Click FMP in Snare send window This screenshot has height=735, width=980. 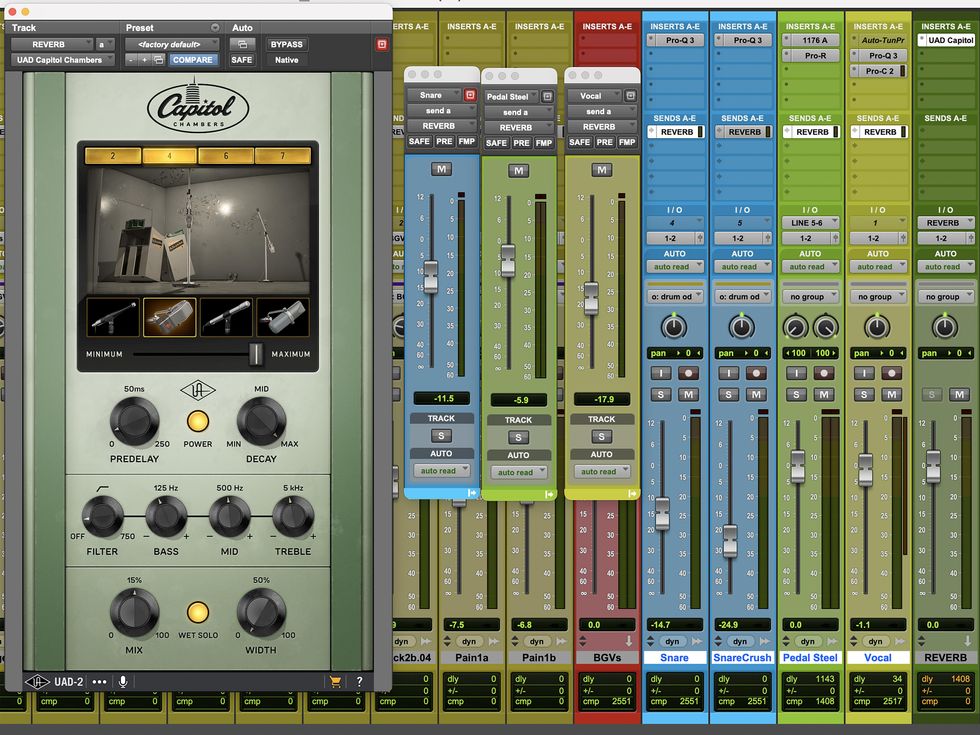click(467, 141)
